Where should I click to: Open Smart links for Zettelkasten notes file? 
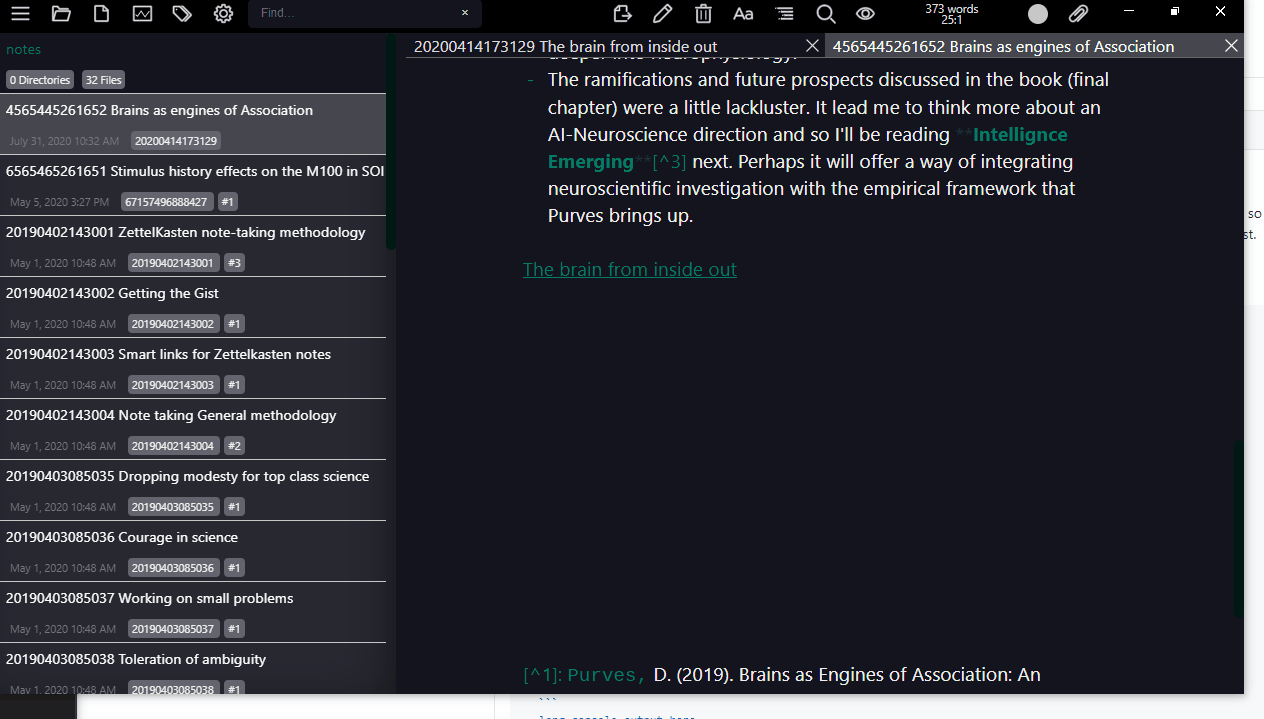click(x=193, y=368)
